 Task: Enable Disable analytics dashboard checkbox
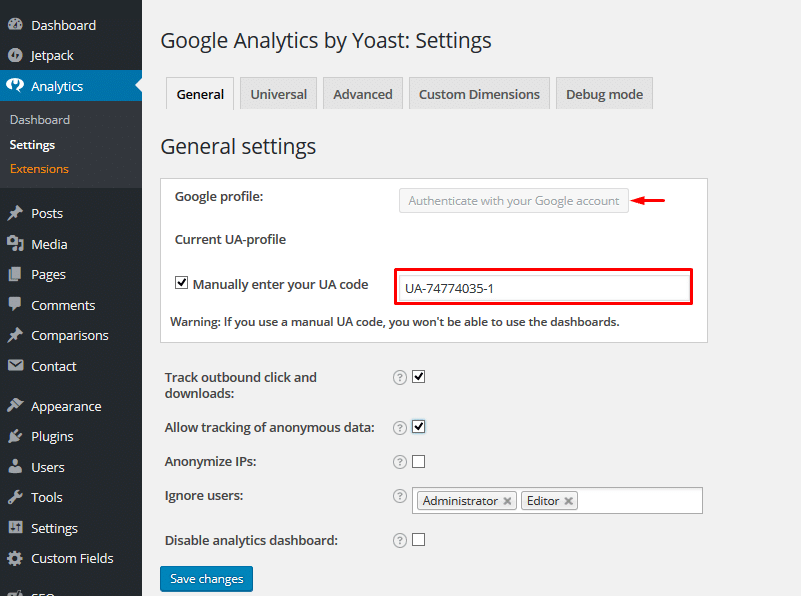[418, 539]
